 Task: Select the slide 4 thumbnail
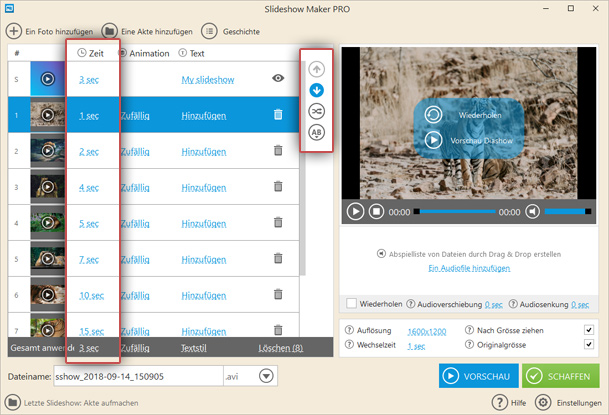48,222
